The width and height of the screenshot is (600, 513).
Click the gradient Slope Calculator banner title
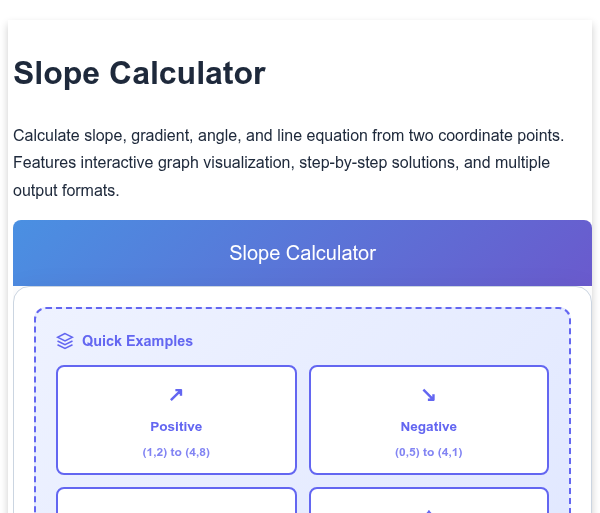tap(302, 253)
